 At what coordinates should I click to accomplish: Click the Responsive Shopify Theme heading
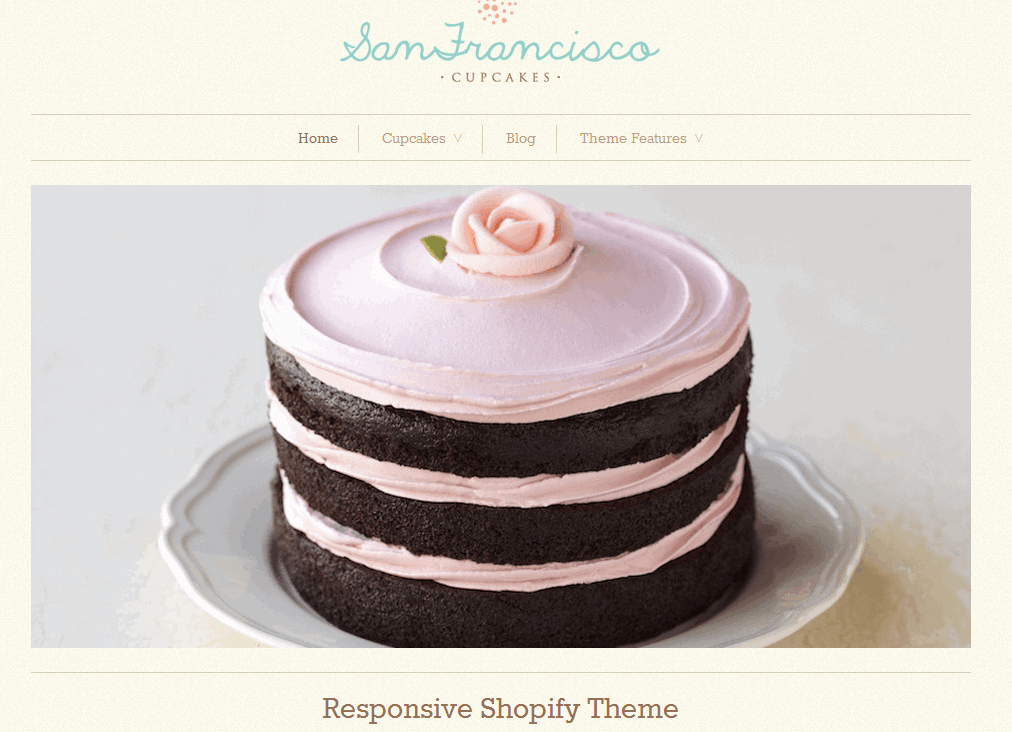pyautogui.click(x=500, y=709)
